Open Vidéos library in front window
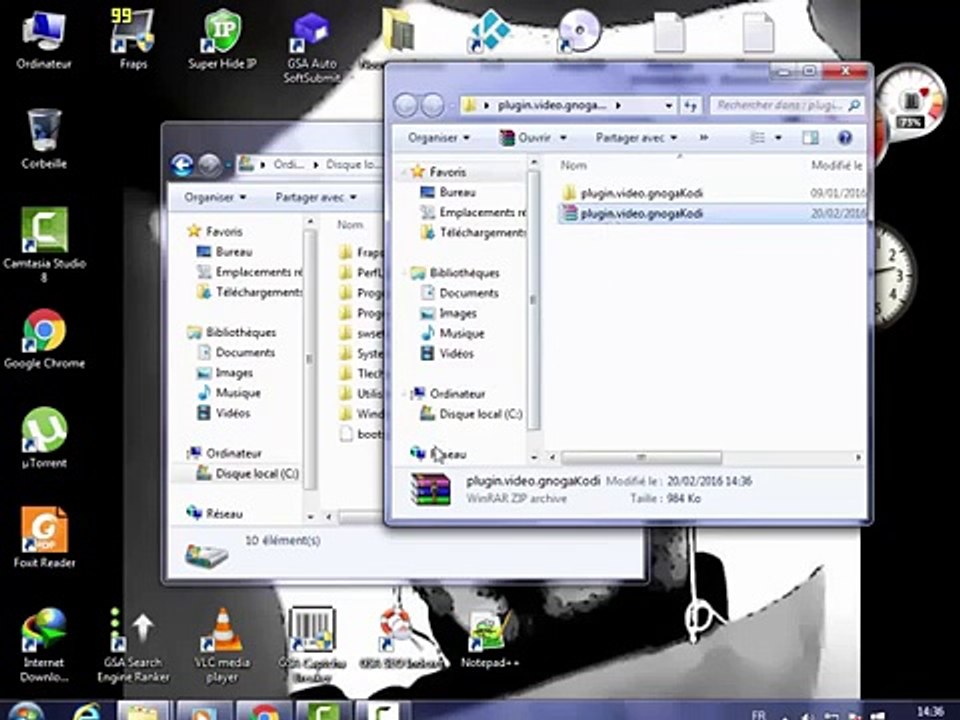The height and width of the screenshot is (720, 960). (447, 353)
